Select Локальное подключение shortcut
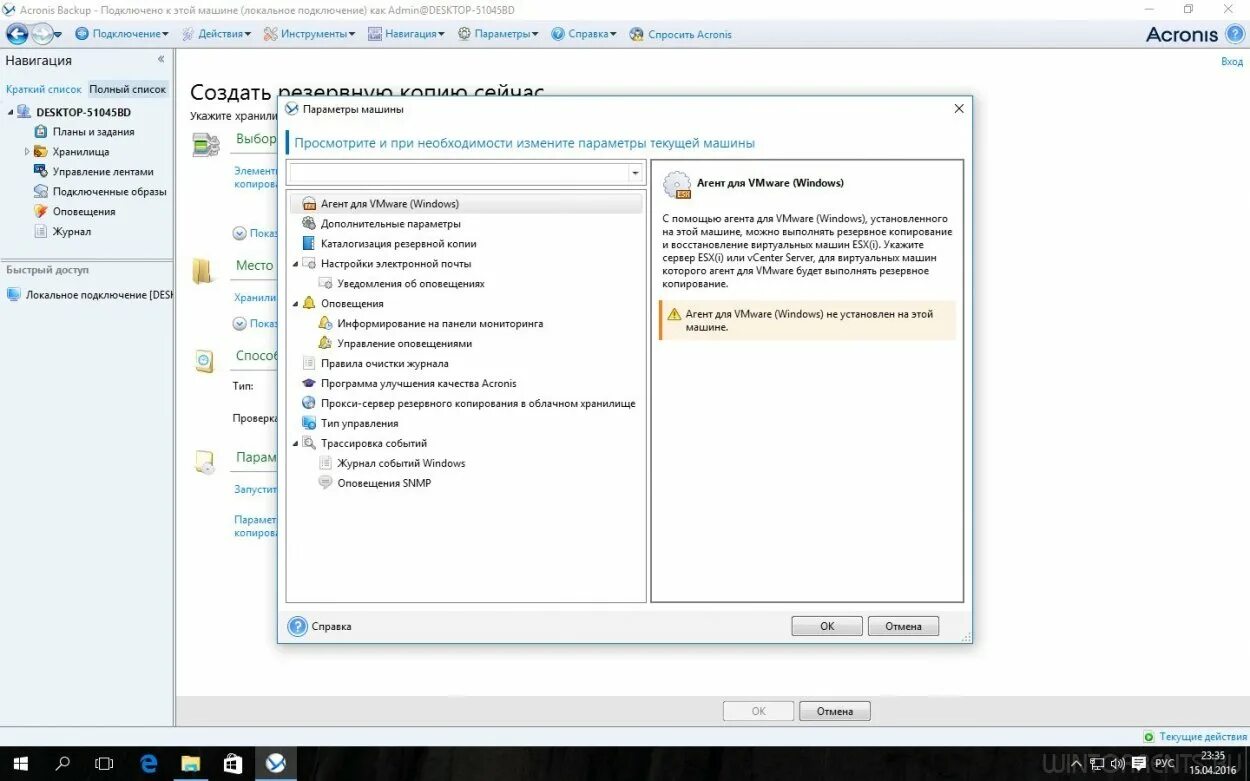Viewport: 1250px width, 781px height. click(90, 295)
